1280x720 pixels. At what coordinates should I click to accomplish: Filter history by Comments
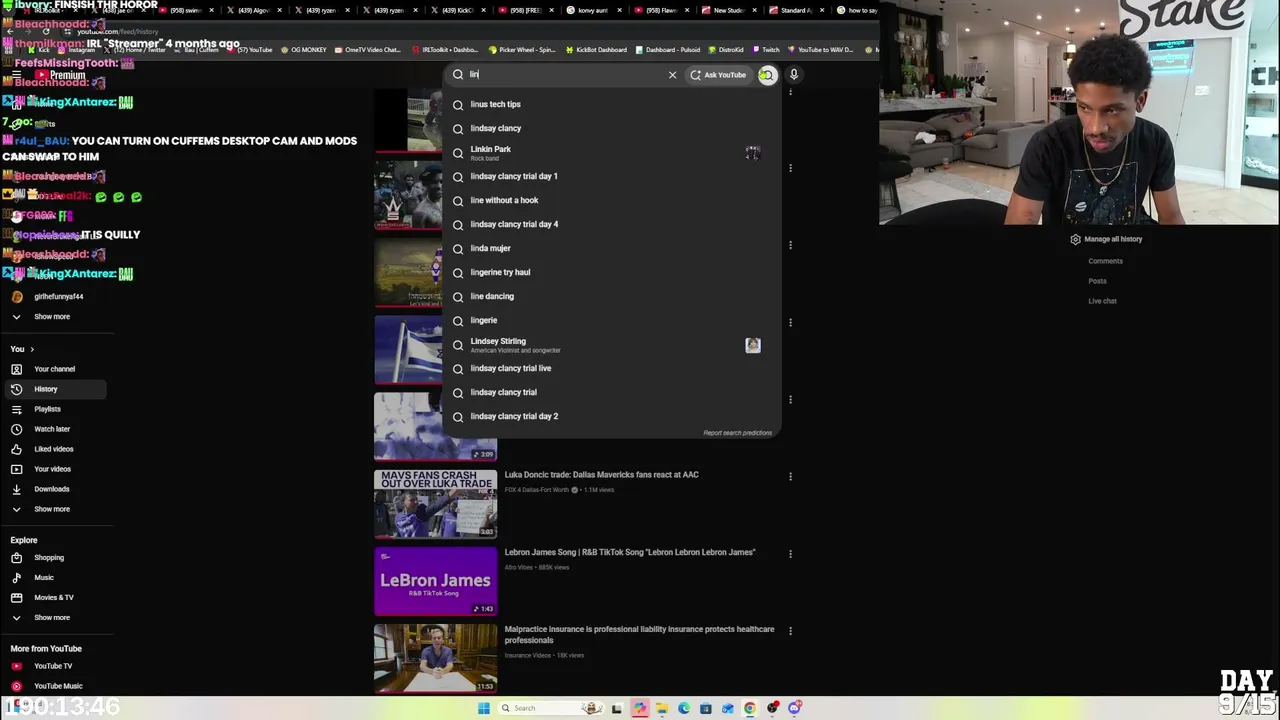point(1105,261)
